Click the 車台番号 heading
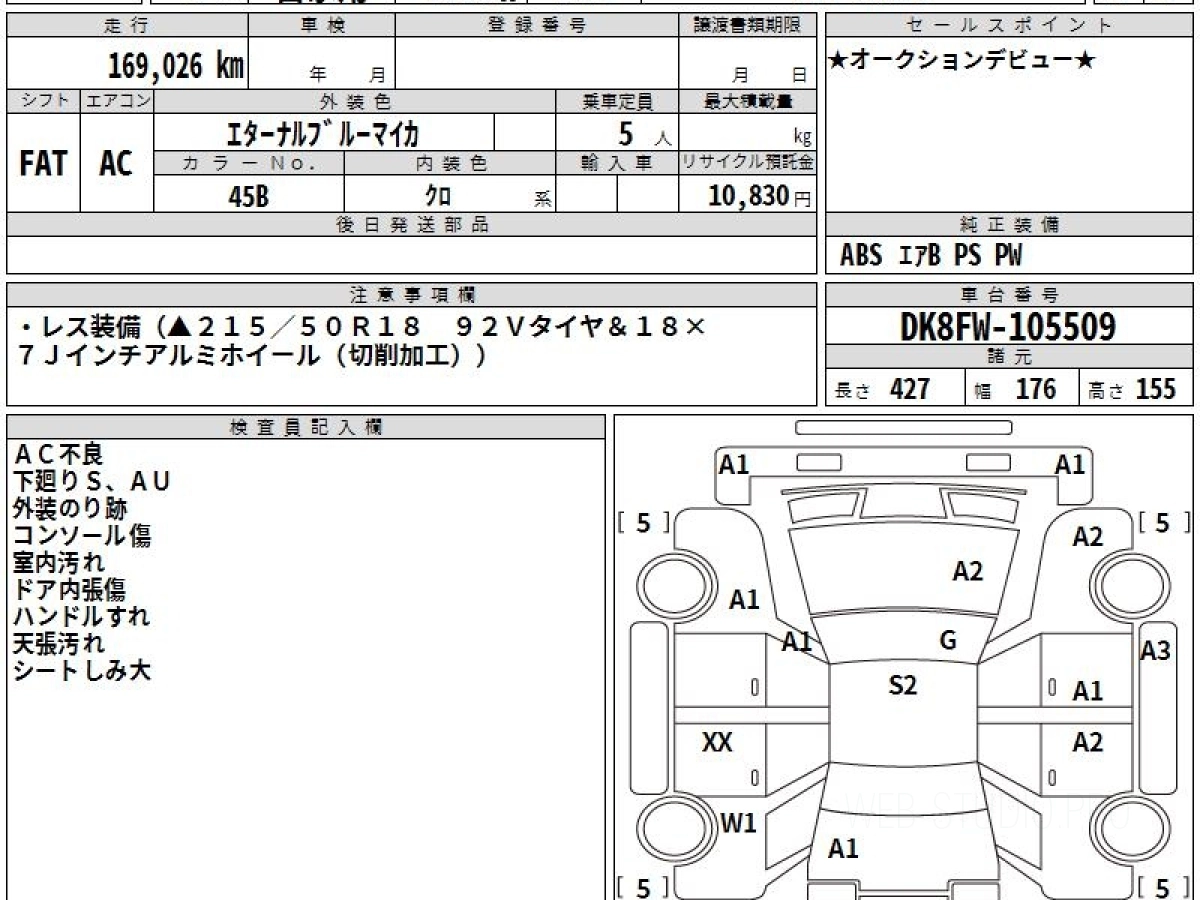The image size is (1200, 900). tap(1010, 294)
